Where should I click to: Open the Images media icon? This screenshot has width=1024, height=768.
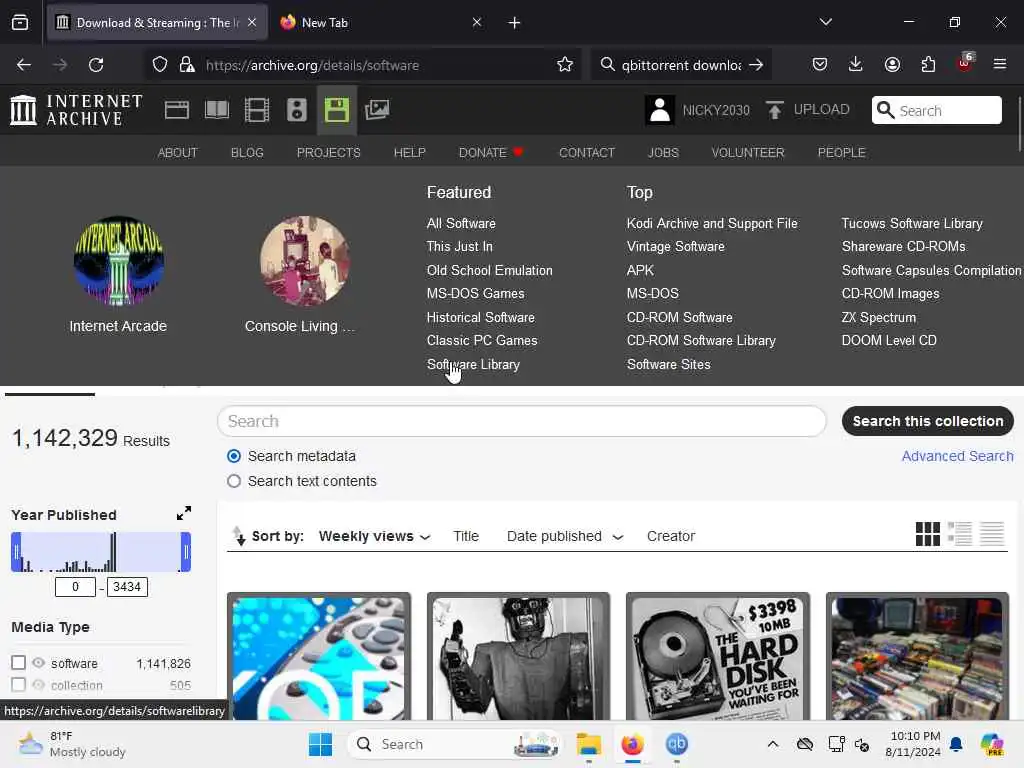pyautogui.click(x=377, y=110)
